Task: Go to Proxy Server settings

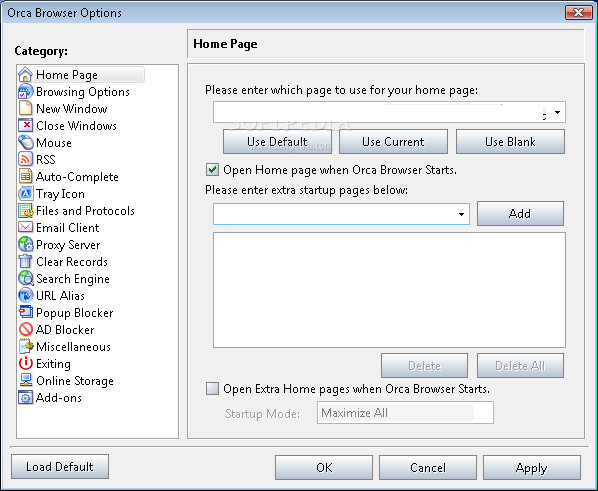Action: [x=68, y=245]
